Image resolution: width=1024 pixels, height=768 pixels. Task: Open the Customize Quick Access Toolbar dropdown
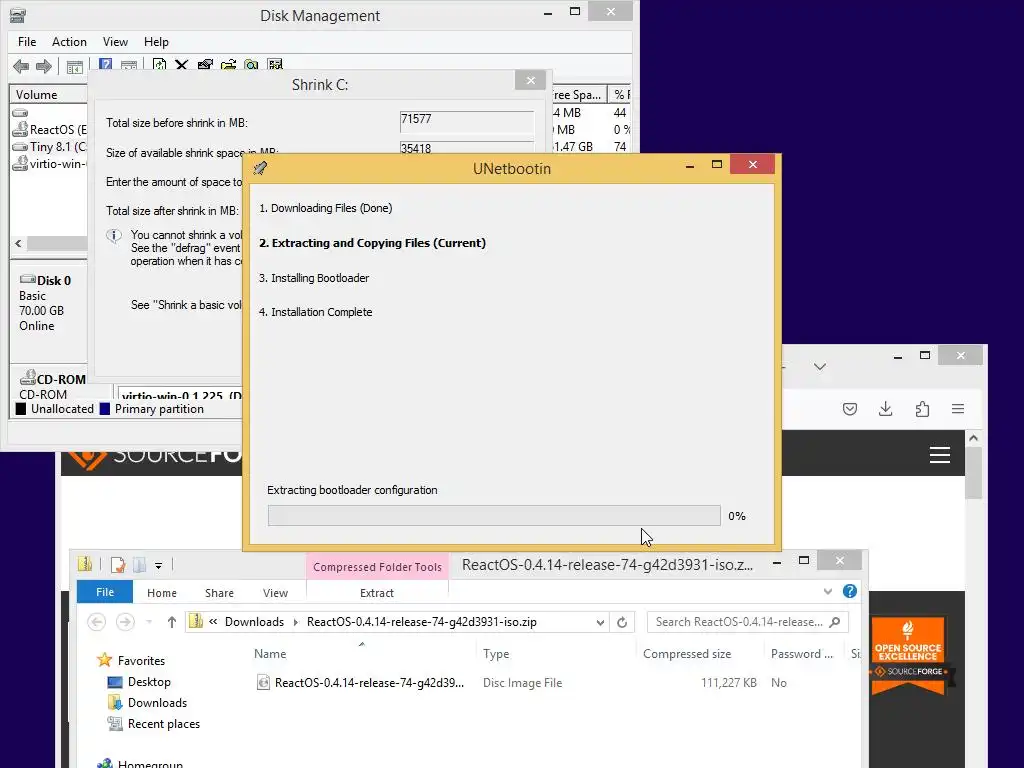click(x=159, y=566)
